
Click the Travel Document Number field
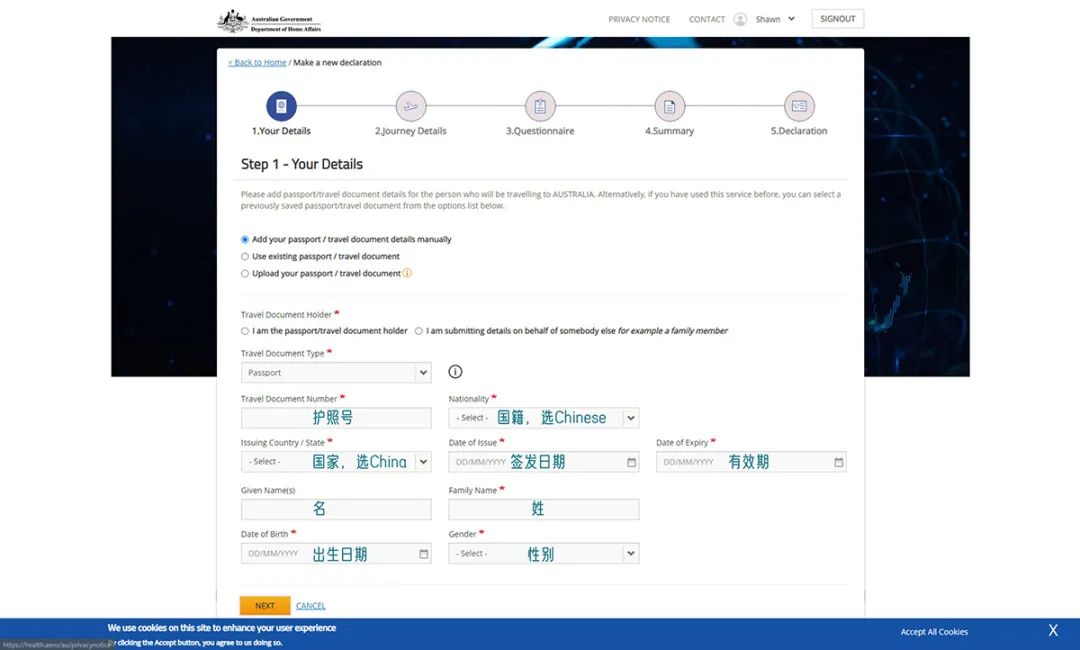[x=336, y=418]
